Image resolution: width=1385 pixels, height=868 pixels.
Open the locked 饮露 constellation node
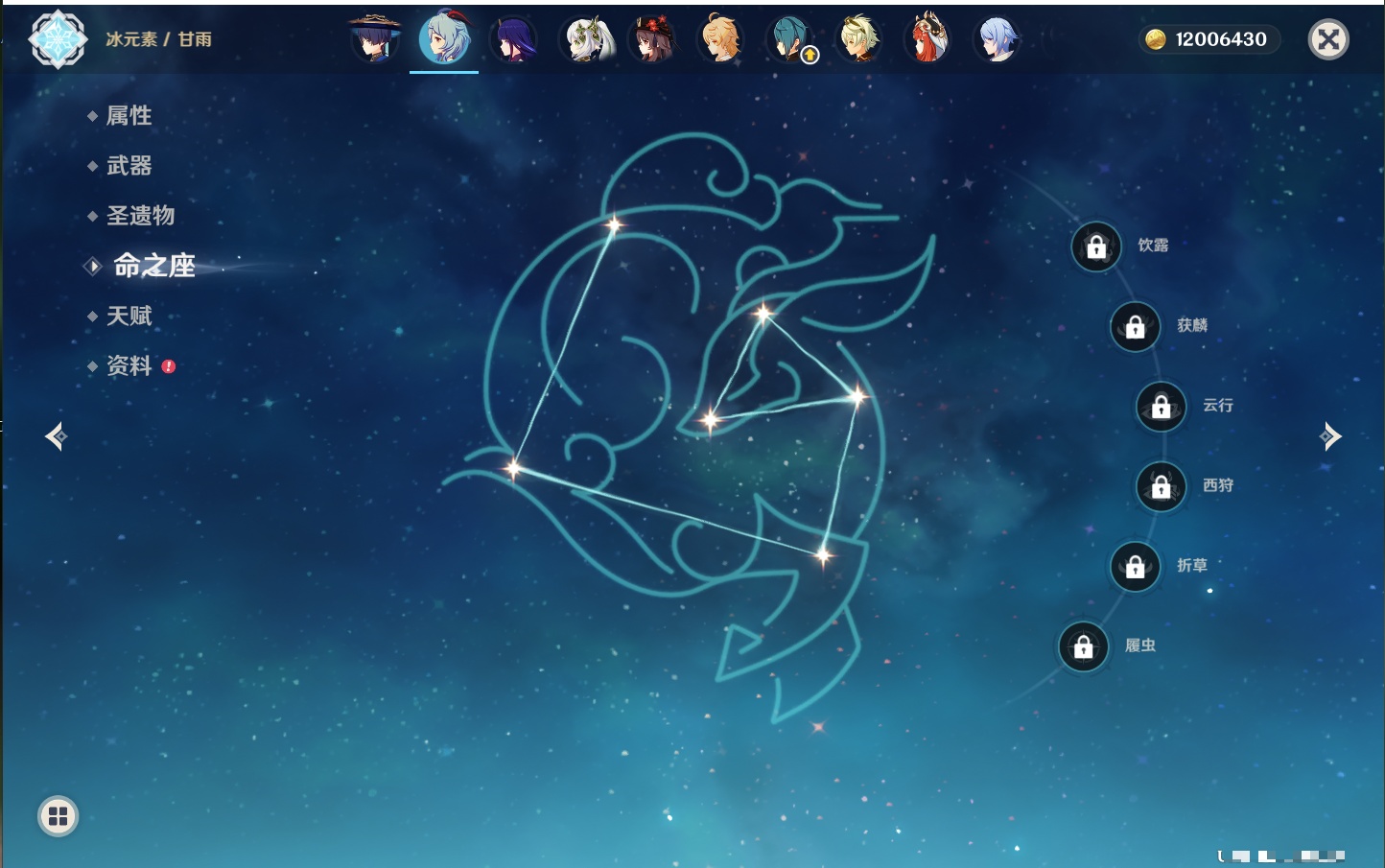click(x=1096, y=247)
